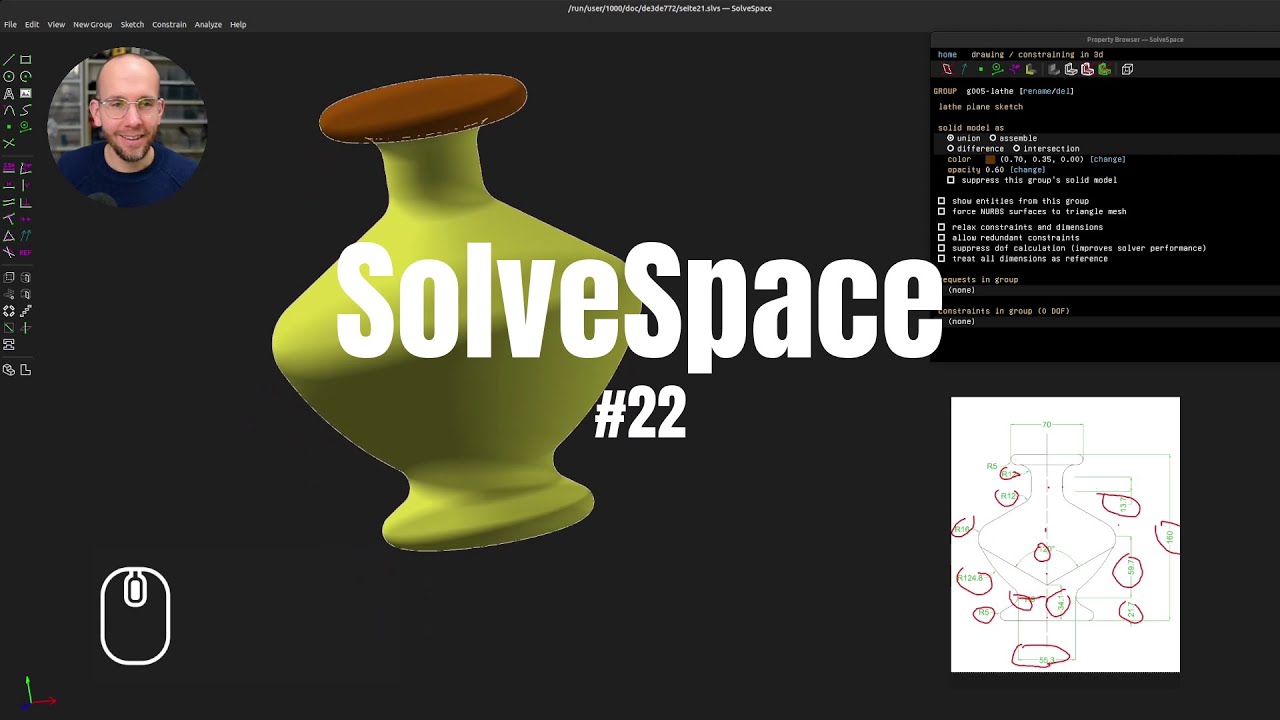Toggle hidden lines cube icon

pyautogui.click(x=1128, y=69)
